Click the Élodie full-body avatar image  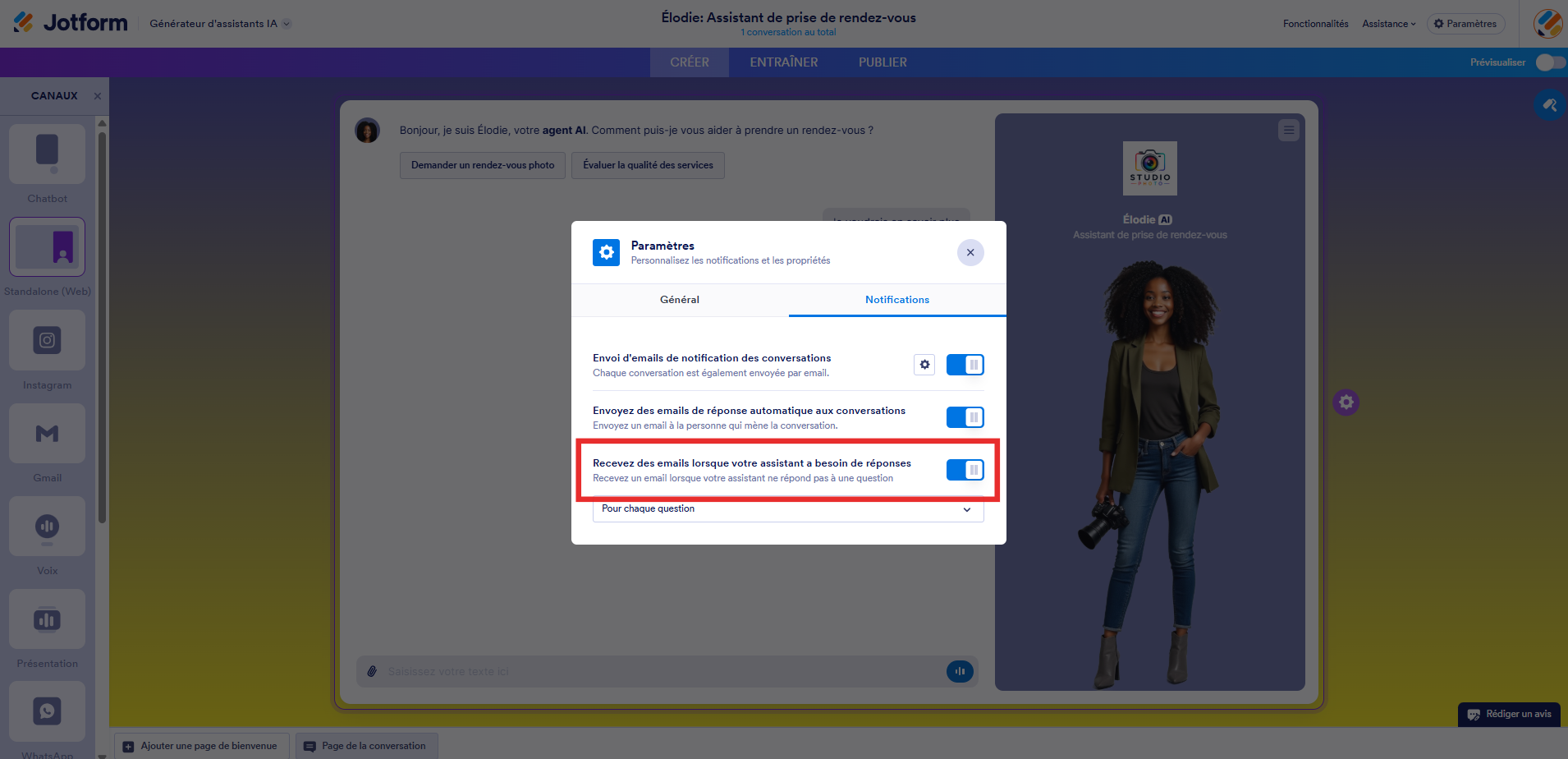click(x=1149, y=475)
